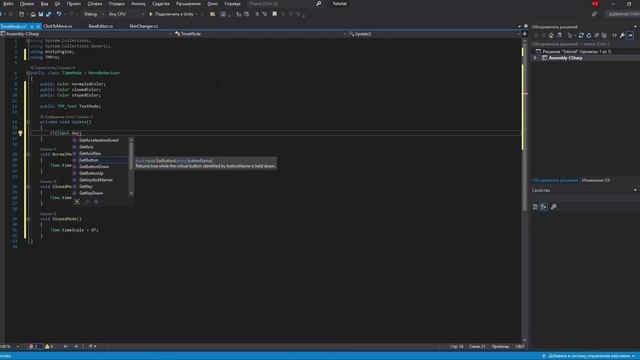Click Solution Explorer Home icon

[x=551, y=36]
